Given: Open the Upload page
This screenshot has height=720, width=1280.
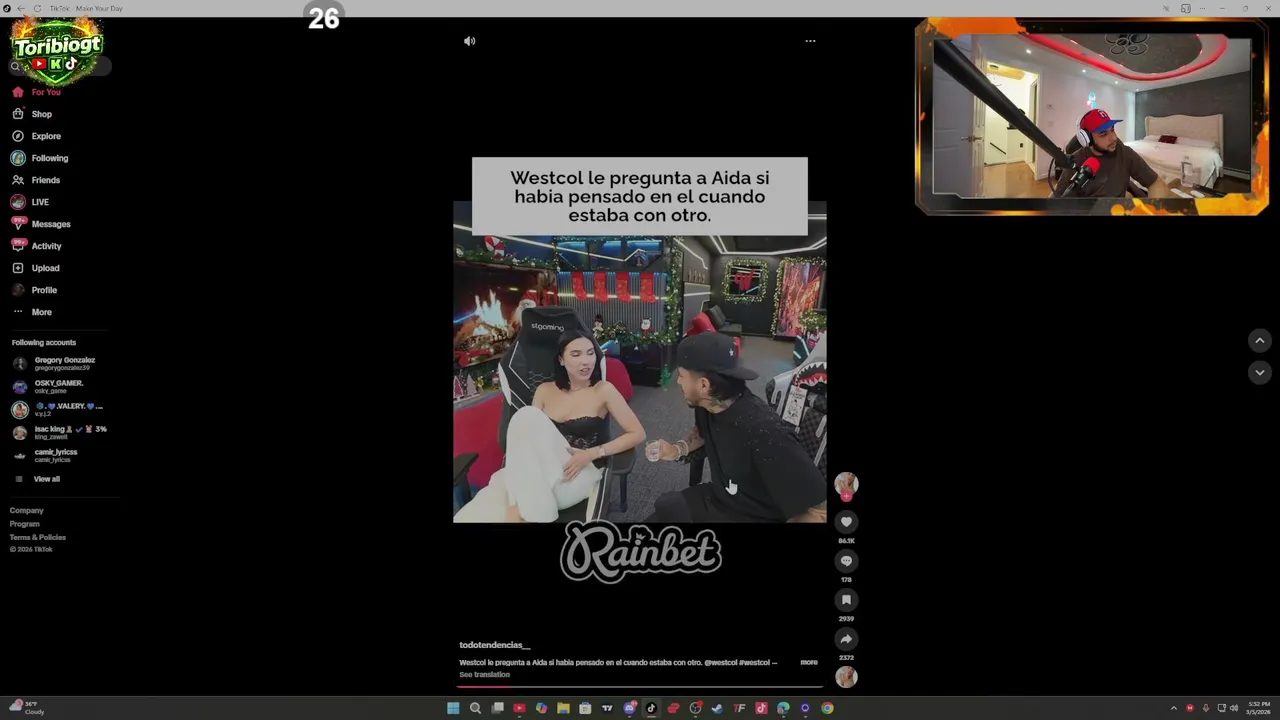Looking at the screenshot, I should pyautogui.click(x=36, y=268).
